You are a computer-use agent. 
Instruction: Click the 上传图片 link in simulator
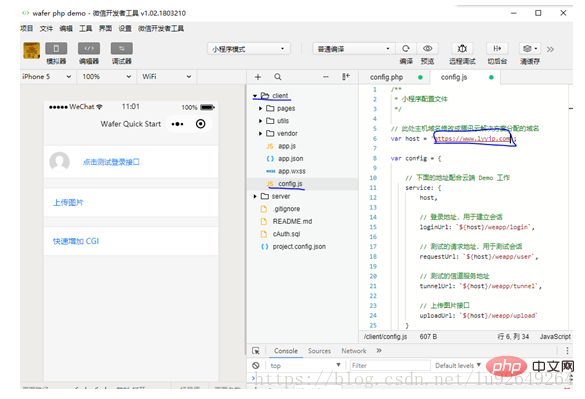pyautogui.click(x=68, y=203)
